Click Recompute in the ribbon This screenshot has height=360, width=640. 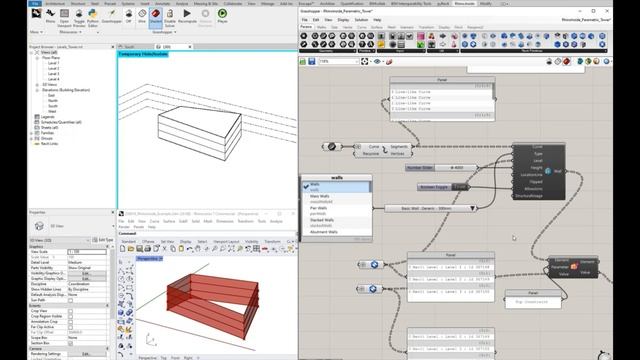[187, 16]
